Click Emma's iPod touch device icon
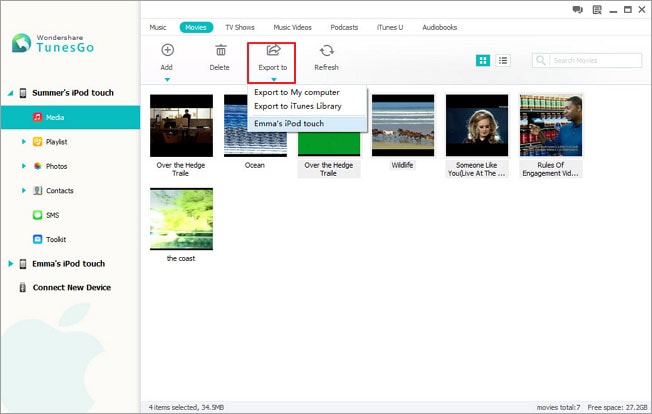The image size is (652, 414). [23, 264]
